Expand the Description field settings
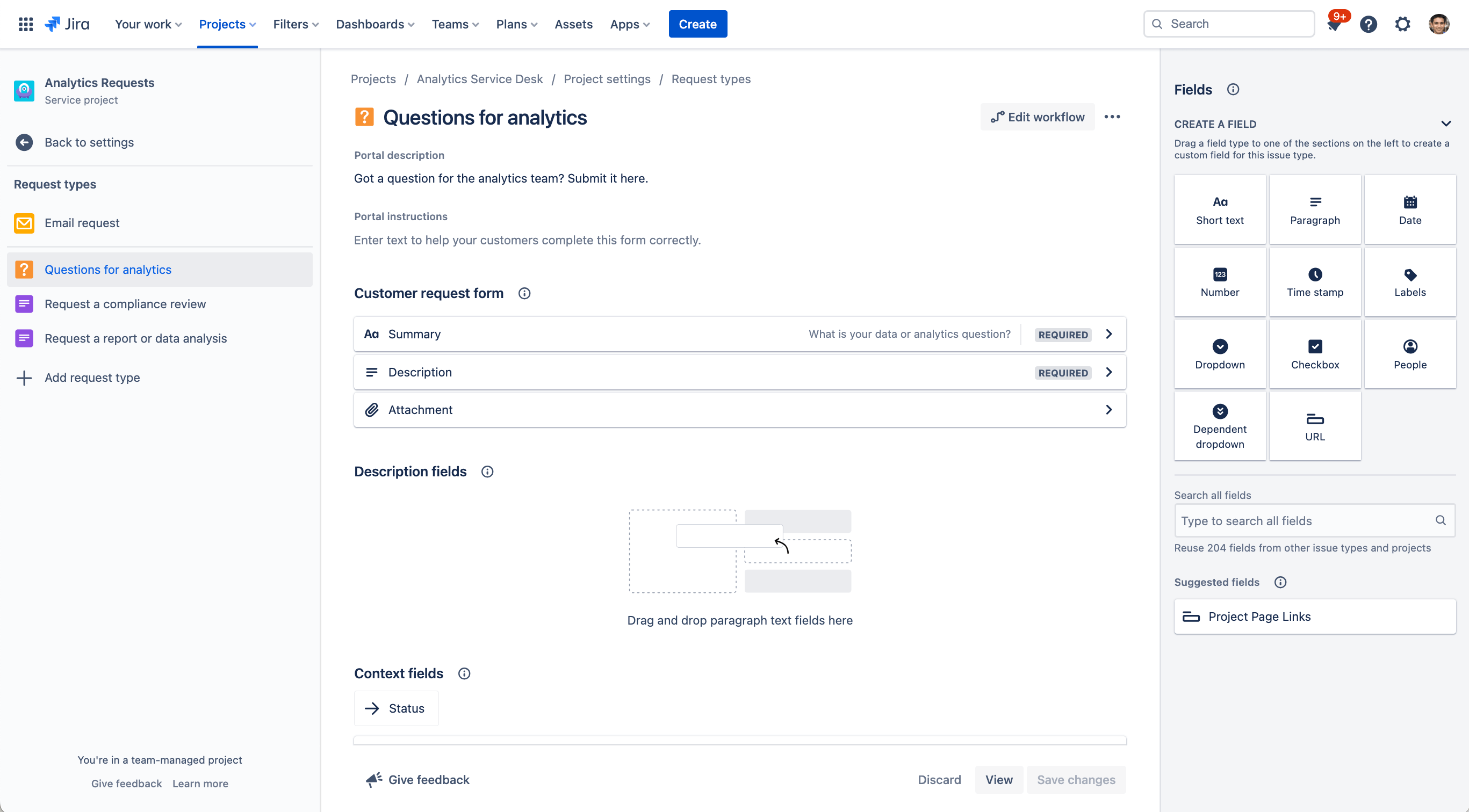 click(x=1109, y=372)
